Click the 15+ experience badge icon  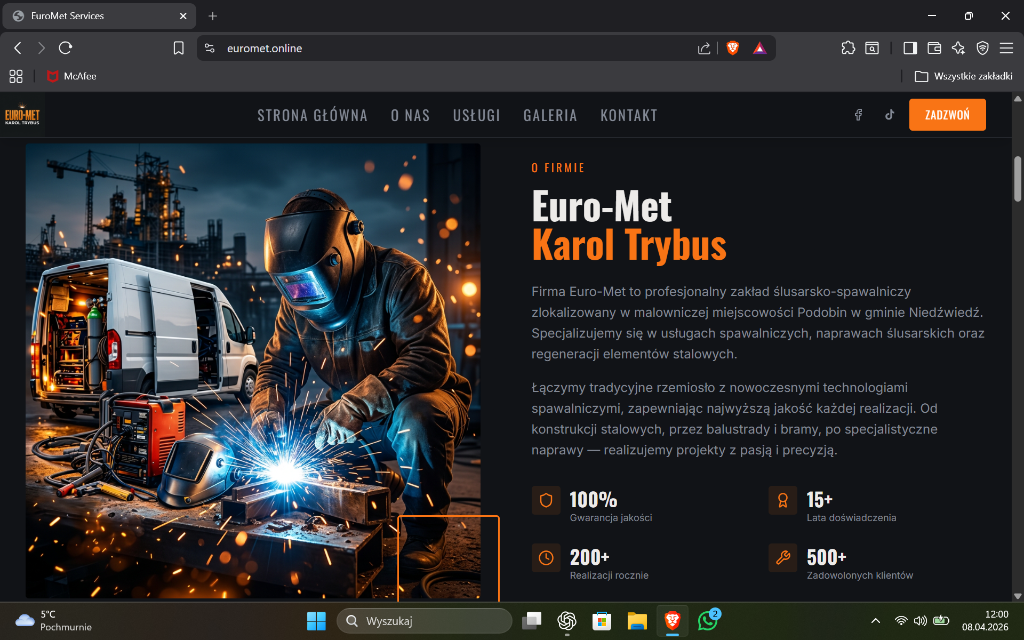click(x=782, y=500)
